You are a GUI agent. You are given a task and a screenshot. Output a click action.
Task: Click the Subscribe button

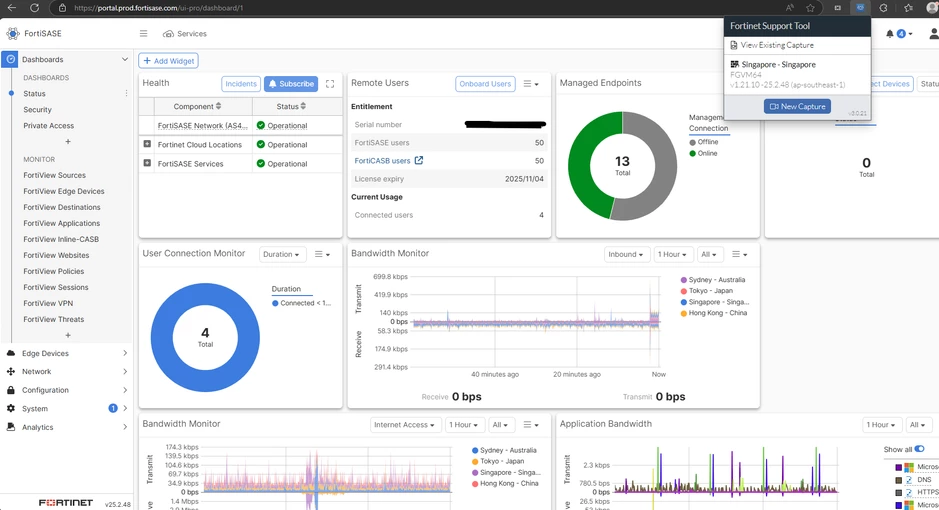pos(291,84)
